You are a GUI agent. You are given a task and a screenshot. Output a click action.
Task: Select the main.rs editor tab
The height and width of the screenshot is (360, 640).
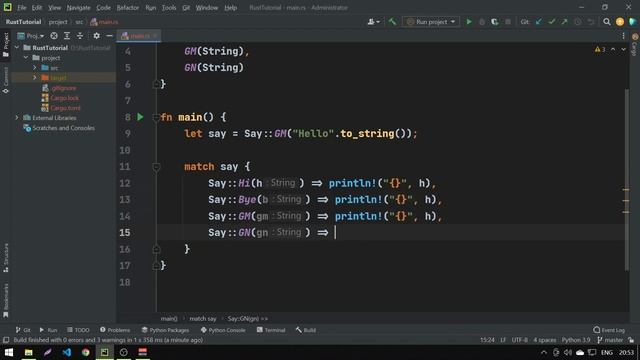(x=139, y=36)
